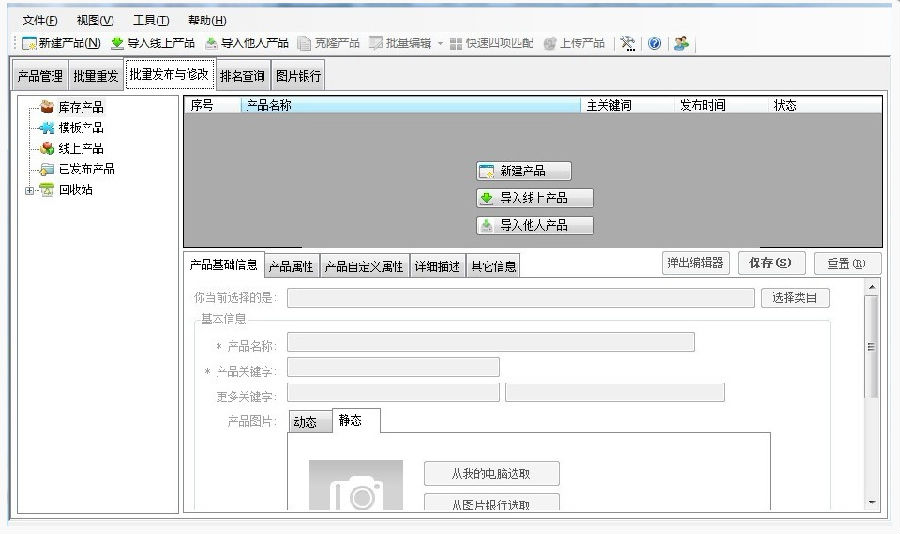Click the 新建产品 button in list area
900x534 pixels.
(x=524, y=171)
